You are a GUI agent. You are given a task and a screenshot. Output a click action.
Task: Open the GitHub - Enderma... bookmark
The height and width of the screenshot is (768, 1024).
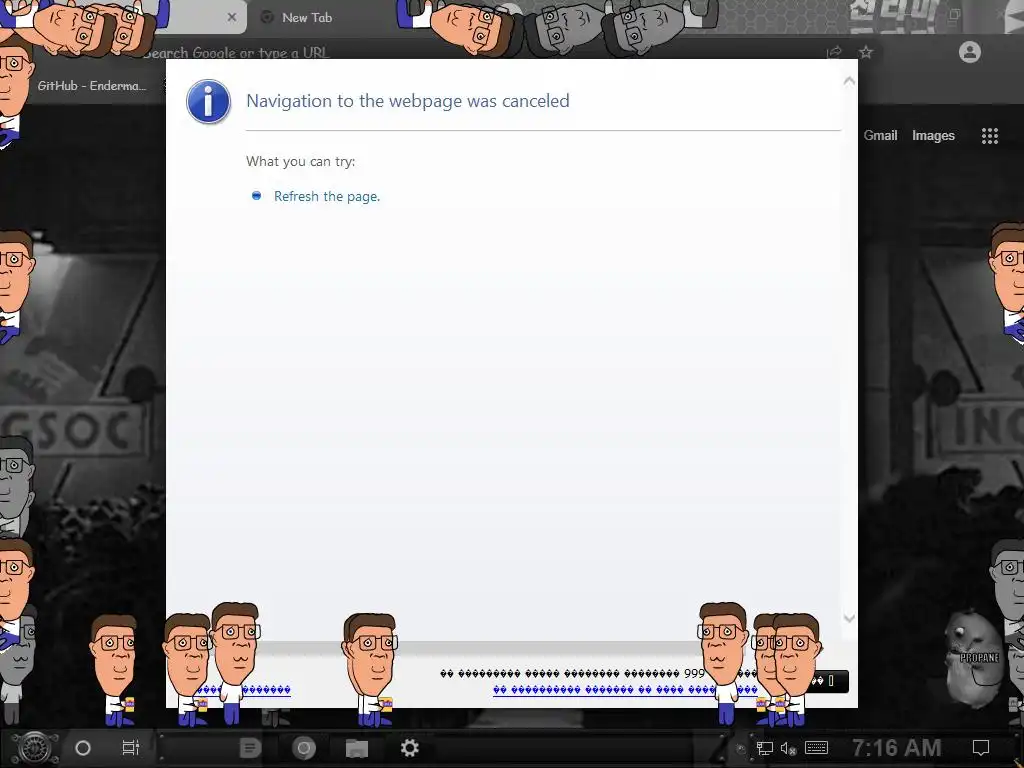[91, 86]
